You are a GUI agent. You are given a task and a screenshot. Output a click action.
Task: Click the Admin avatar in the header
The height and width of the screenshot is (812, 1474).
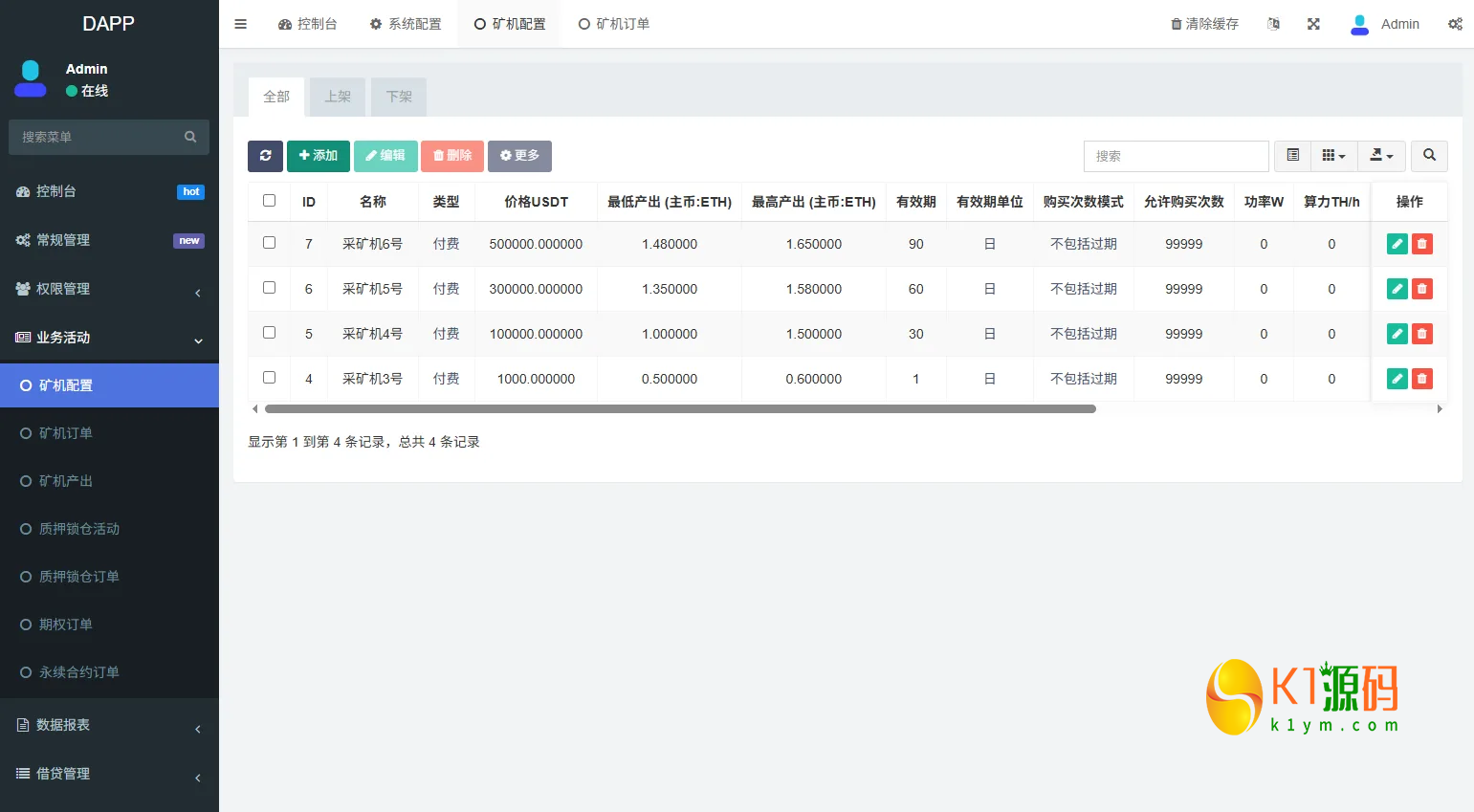[1359, 24]
